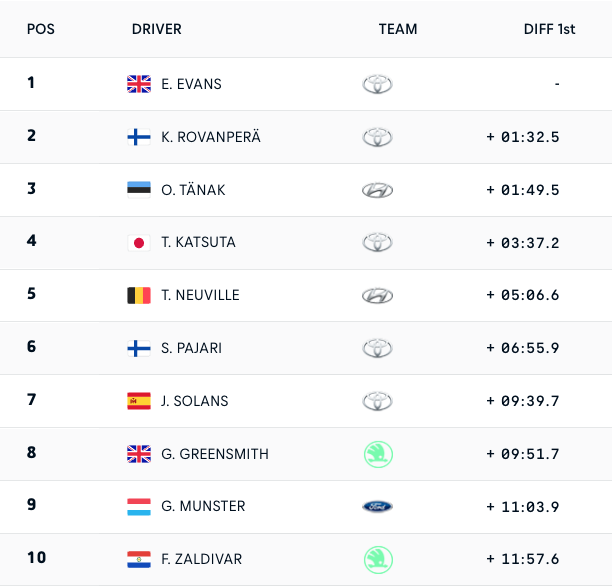Click the Hyundai logo in Tänak's row

point(377,190)
